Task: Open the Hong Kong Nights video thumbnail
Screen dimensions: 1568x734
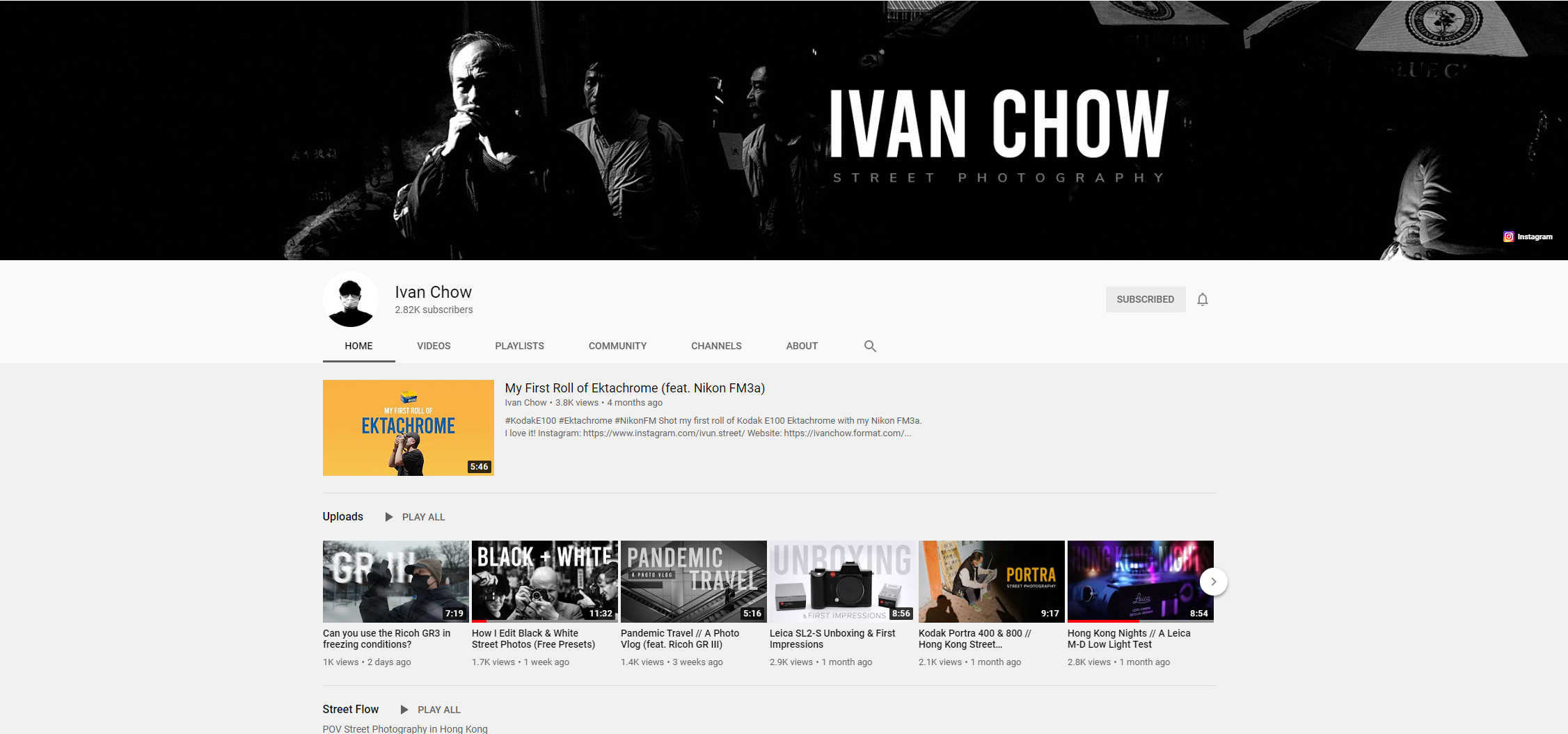Action: pyautogui.click(x=1141, y=582)
